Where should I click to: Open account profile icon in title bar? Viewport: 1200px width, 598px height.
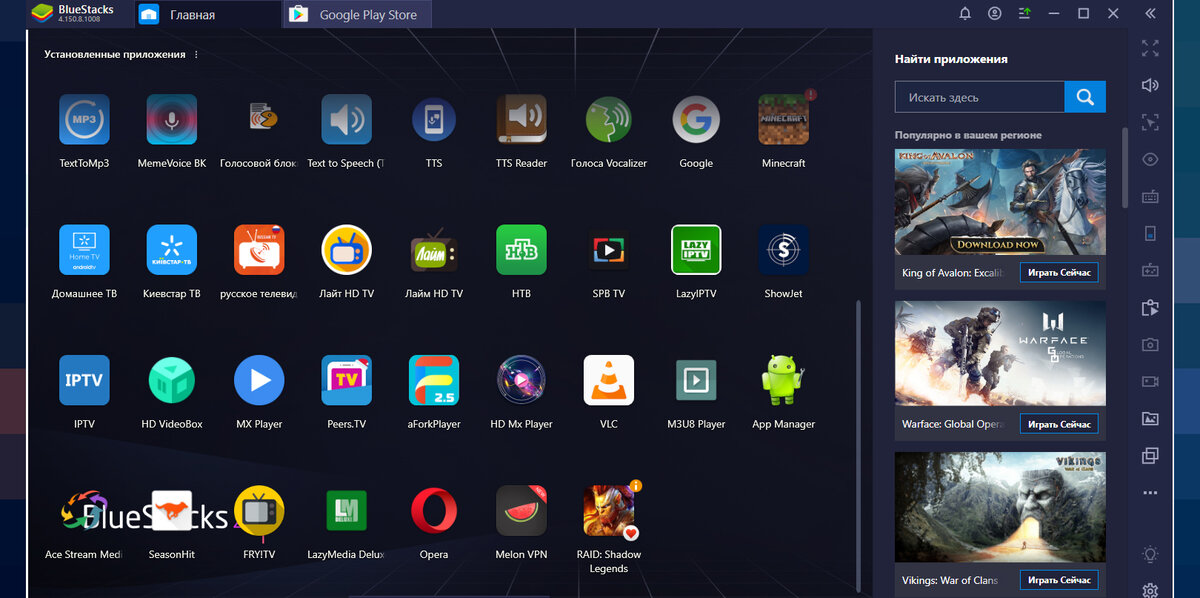(994, 14)
